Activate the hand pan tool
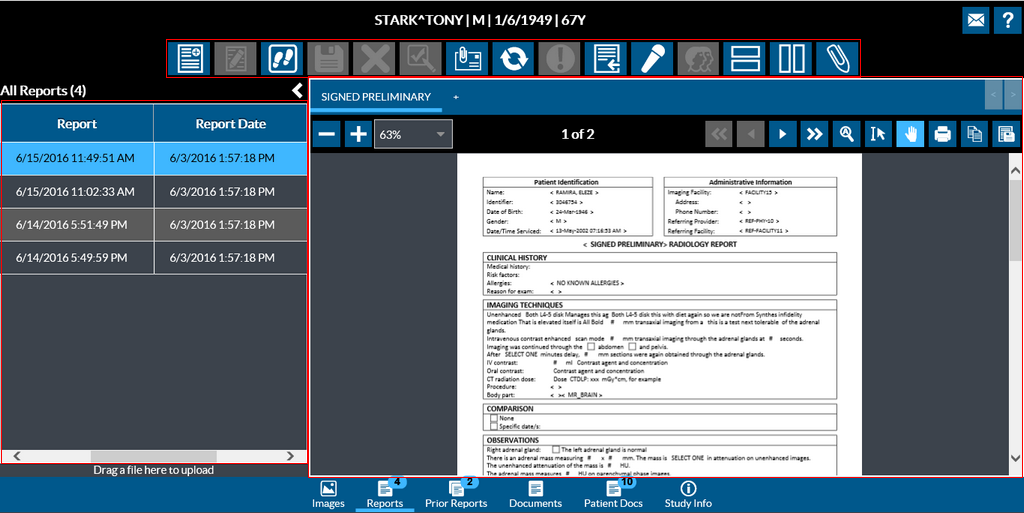The image size is (1024, 513). click(910, 134)
